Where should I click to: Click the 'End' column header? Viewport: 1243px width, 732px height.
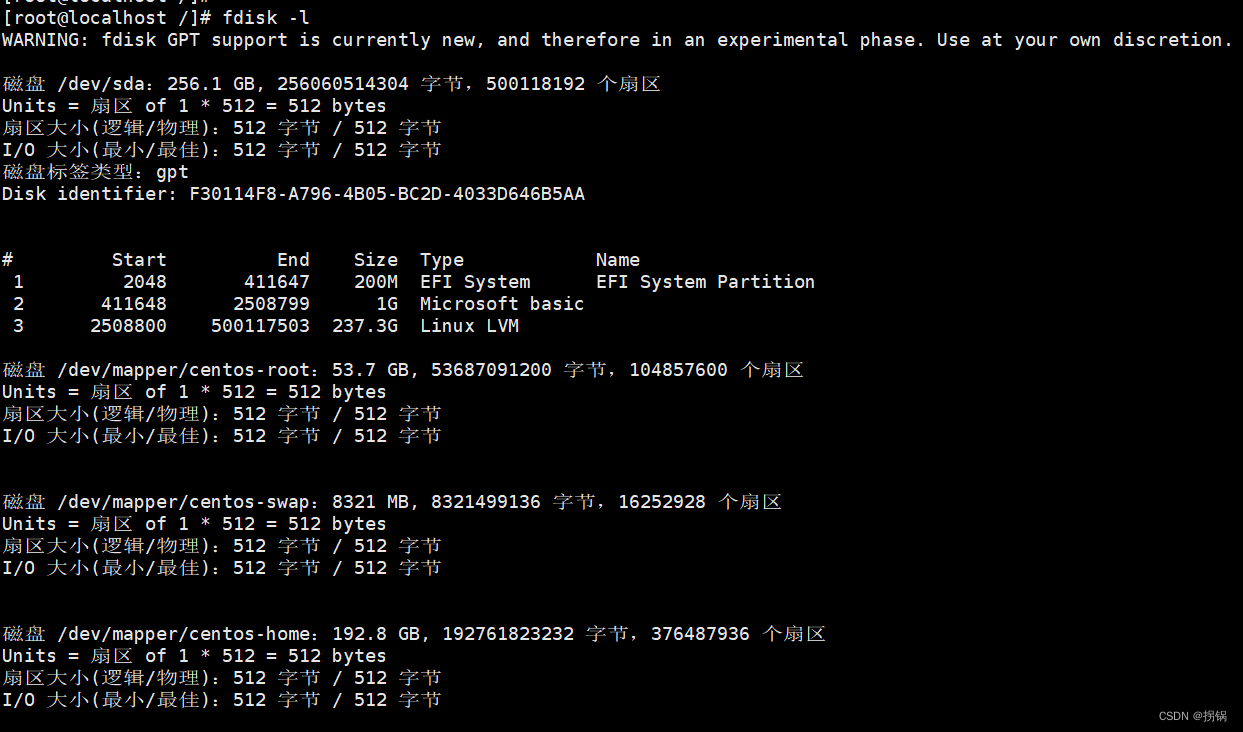pos(293,260)
